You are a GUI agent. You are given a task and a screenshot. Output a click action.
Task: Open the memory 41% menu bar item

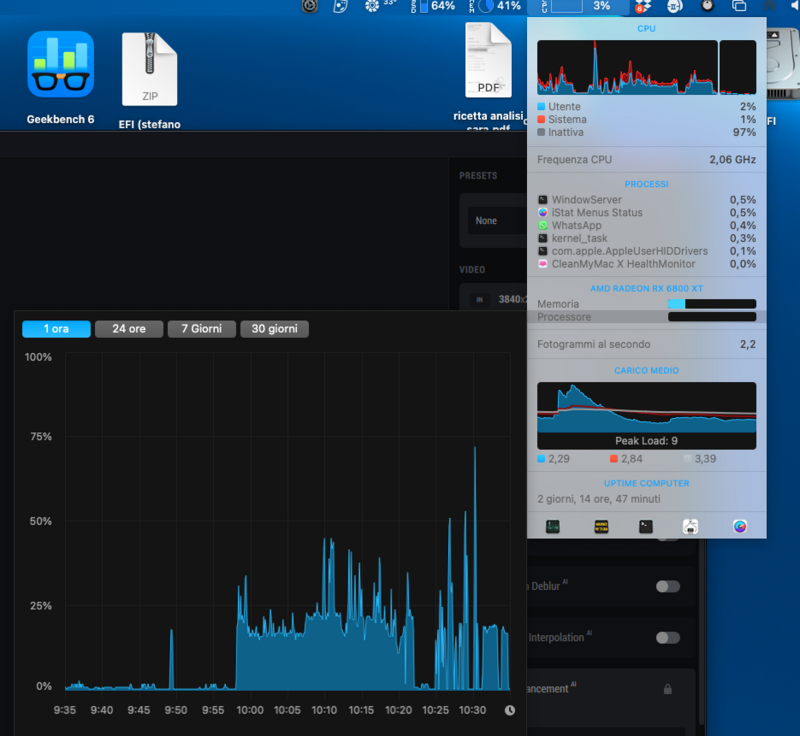pos(495,6)
